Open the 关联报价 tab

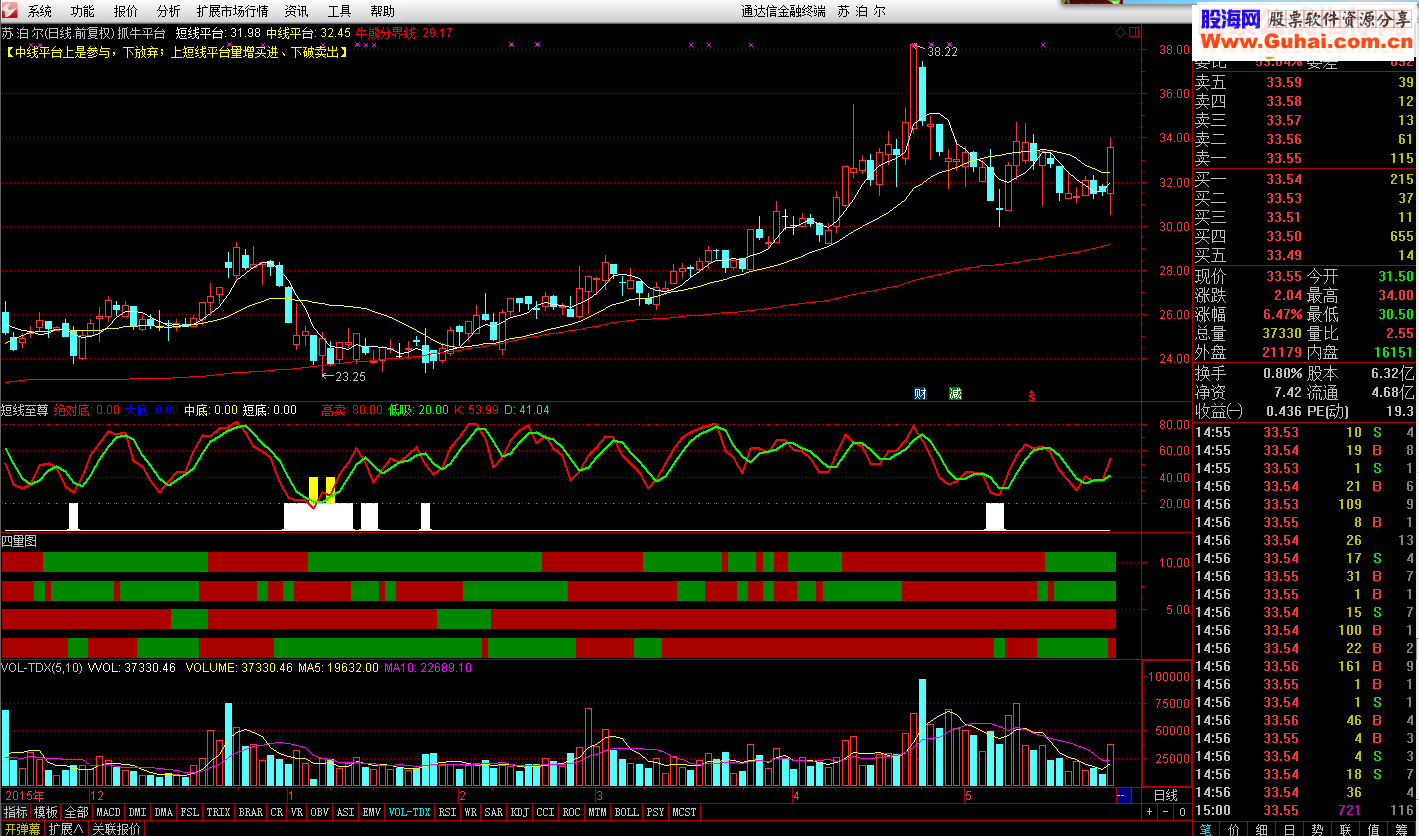tap(116, 828)
